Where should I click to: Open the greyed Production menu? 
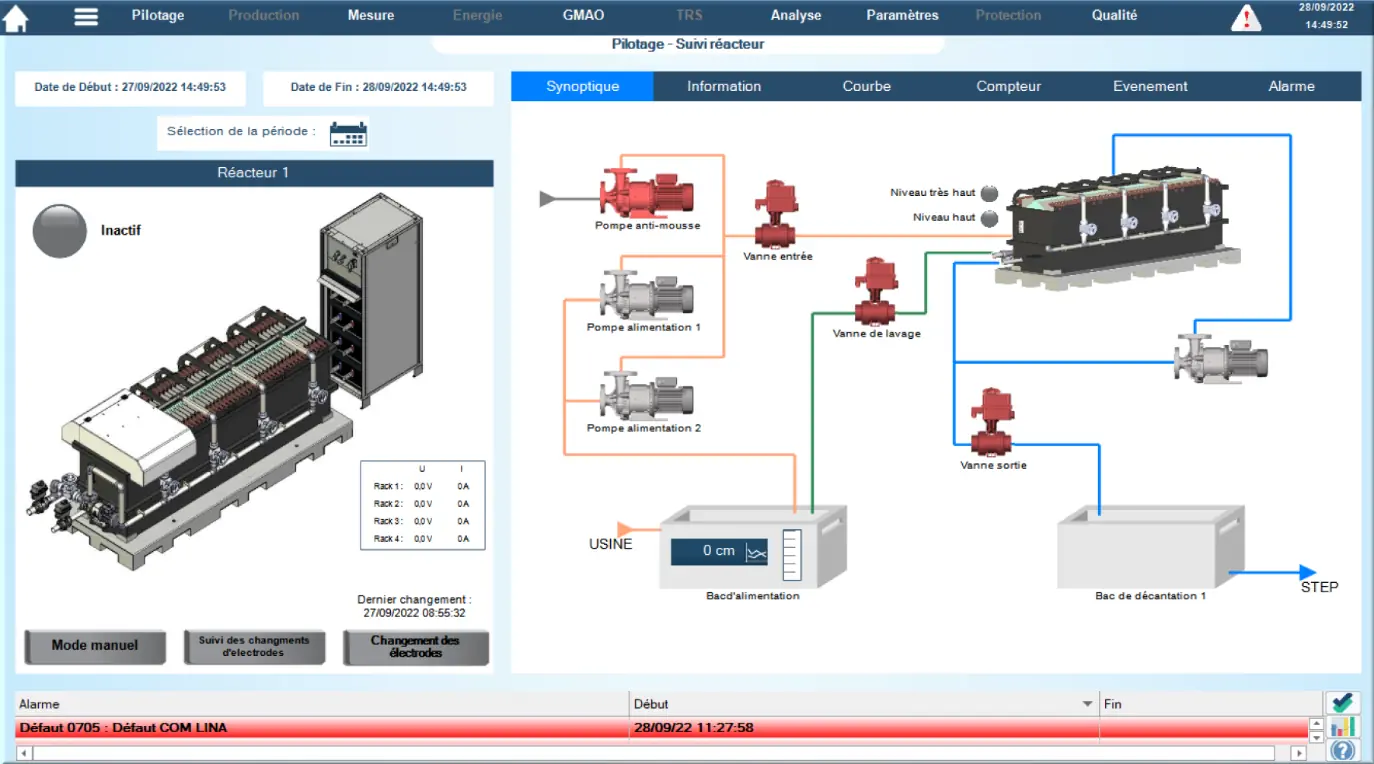pyautogui.click(x=264, y=15)
